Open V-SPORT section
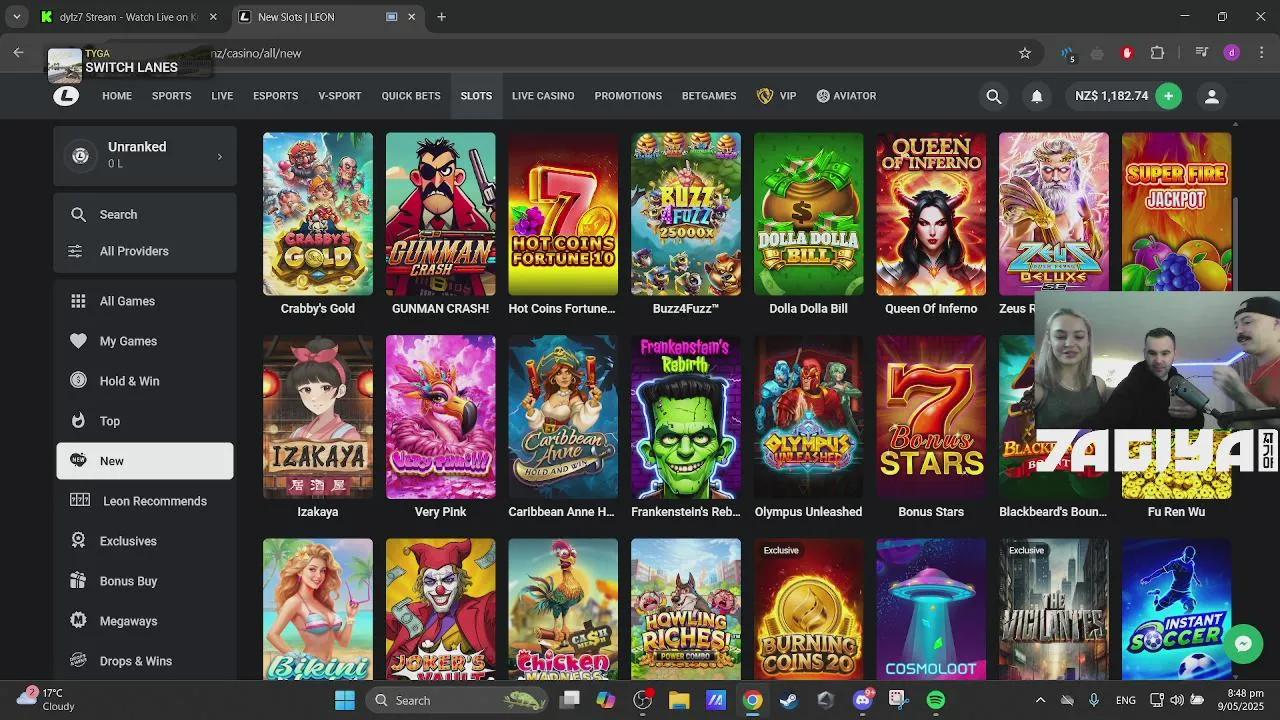This screenshot has width=1280, height=720. [x=340, y=96]
